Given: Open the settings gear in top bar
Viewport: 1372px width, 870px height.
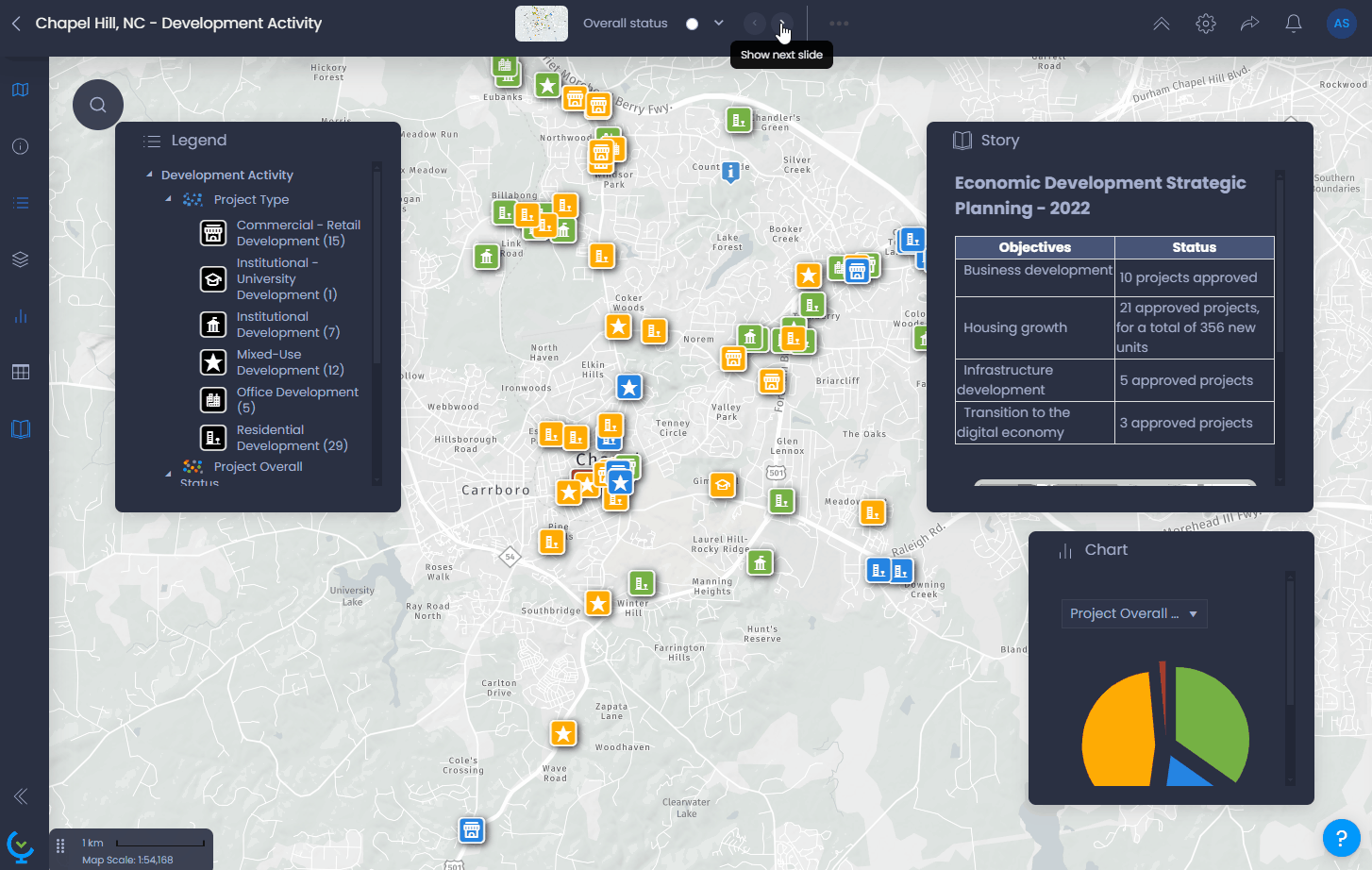Looking at the screenshot, I should [1206, 24].
